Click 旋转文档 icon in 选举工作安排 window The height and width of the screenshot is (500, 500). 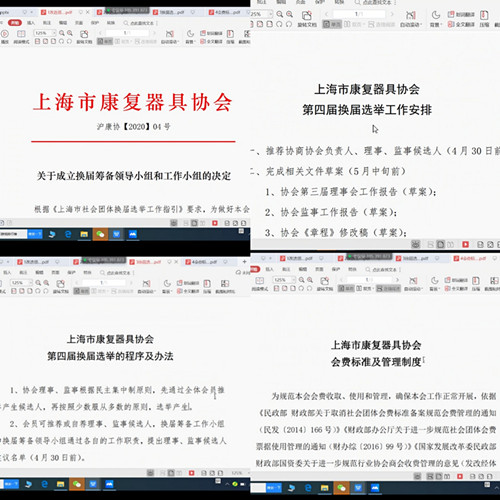click(307, 19)
